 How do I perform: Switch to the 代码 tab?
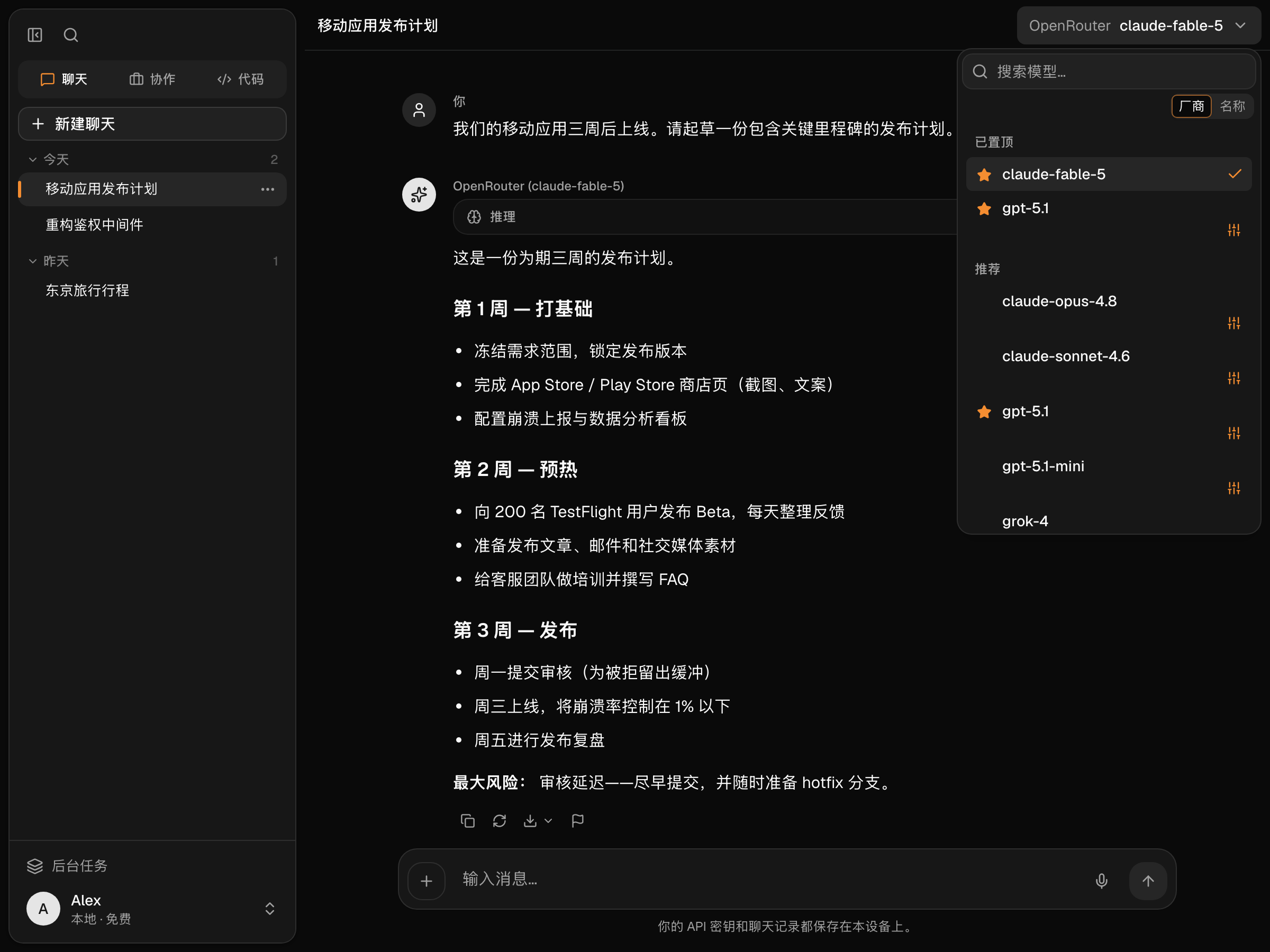click(241, 79)
